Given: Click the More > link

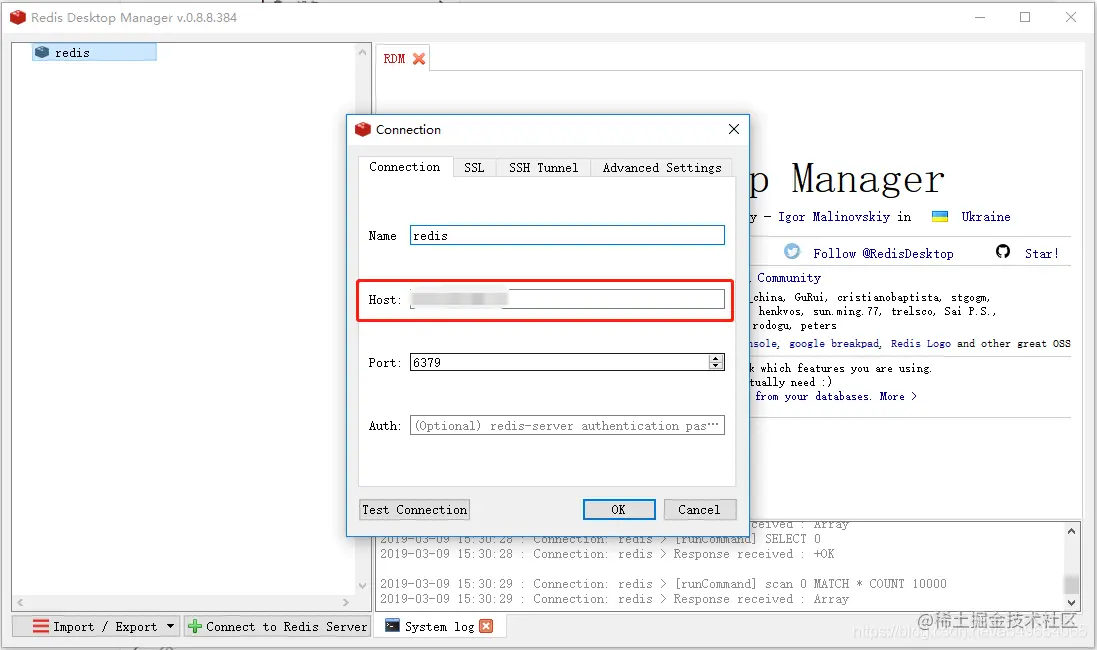Looking at the screenshot, I should pyautogui.click(x=898, y=396).
